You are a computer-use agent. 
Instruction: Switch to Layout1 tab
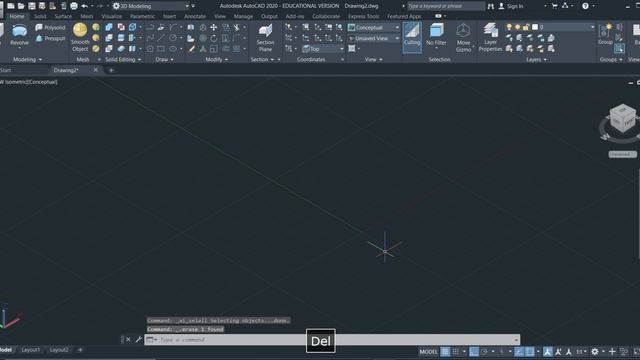tap(31, 350)
